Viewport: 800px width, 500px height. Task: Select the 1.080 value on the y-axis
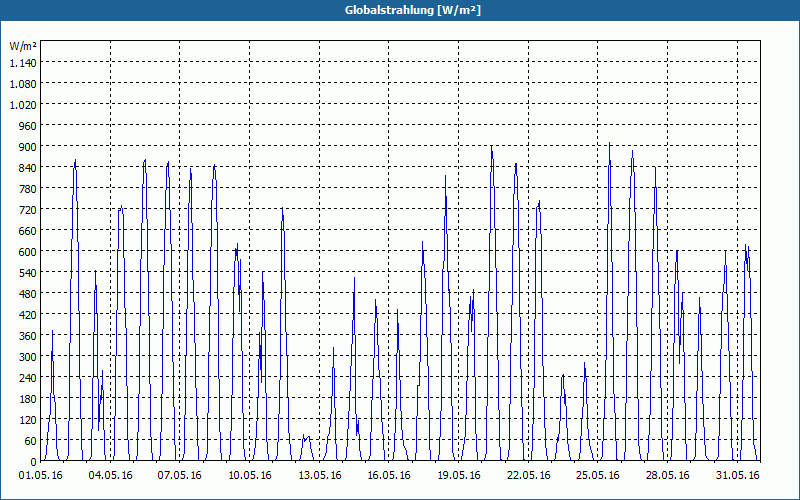pos(23,83)
